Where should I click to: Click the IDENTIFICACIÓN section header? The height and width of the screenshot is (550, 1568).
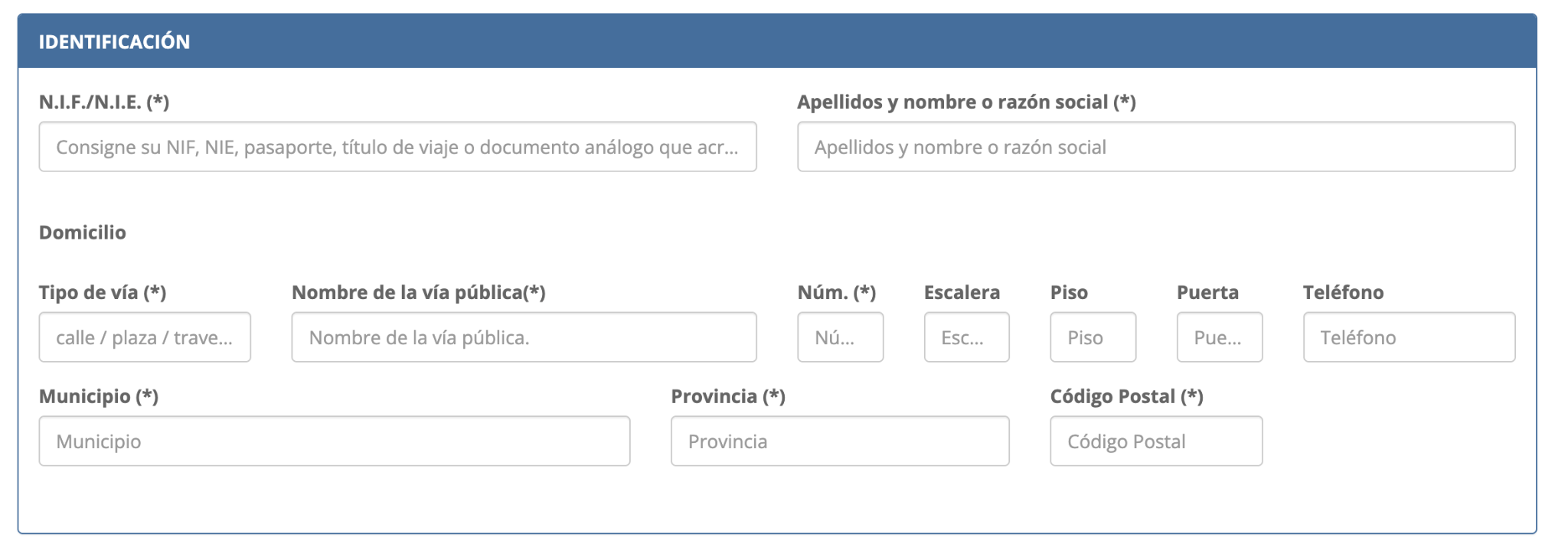tap(115, 42)
